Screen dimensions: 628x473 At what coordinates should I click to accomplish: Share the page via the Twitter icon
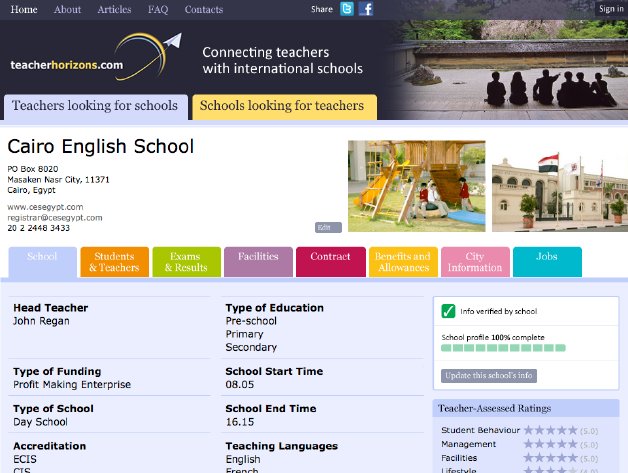[347, 9]
